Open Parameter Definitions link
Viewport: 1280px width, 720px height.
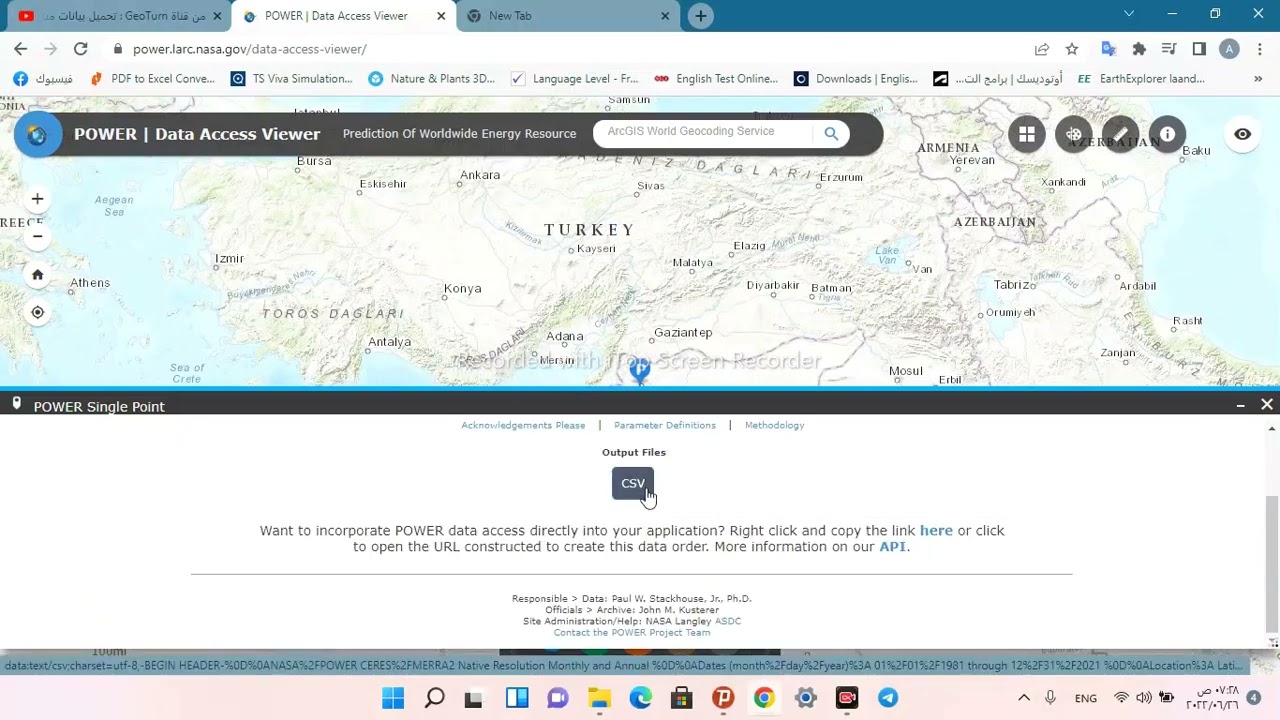(665, 425)
